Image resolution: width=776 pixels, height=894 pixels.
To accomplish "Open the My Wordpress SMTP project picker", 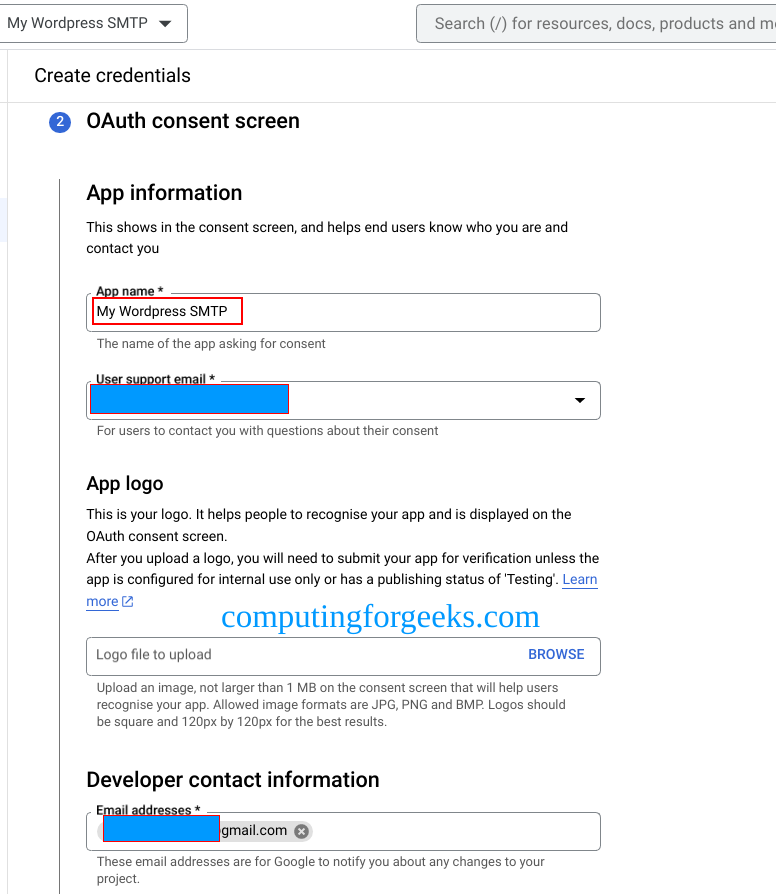I will click(x=94, y=23).
